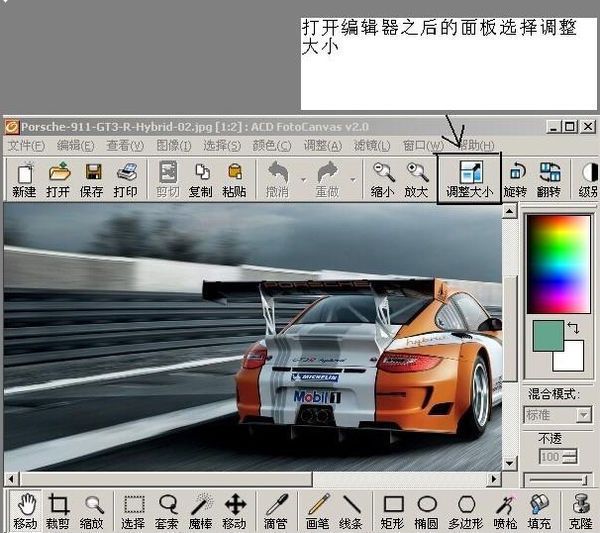Click the horizontal scrollbar thumb
Screen dimensions: 600x533
pos(166,479)
